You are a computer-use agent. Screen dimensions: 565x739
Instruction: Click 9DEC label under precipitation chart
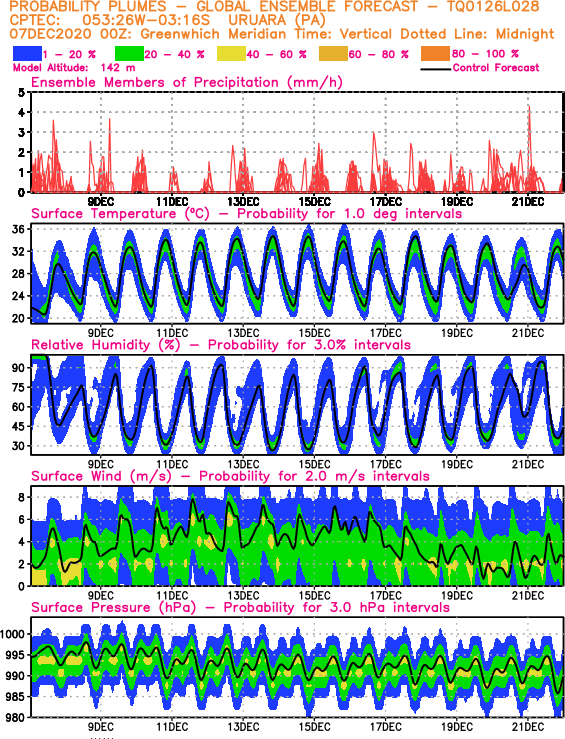101,202
